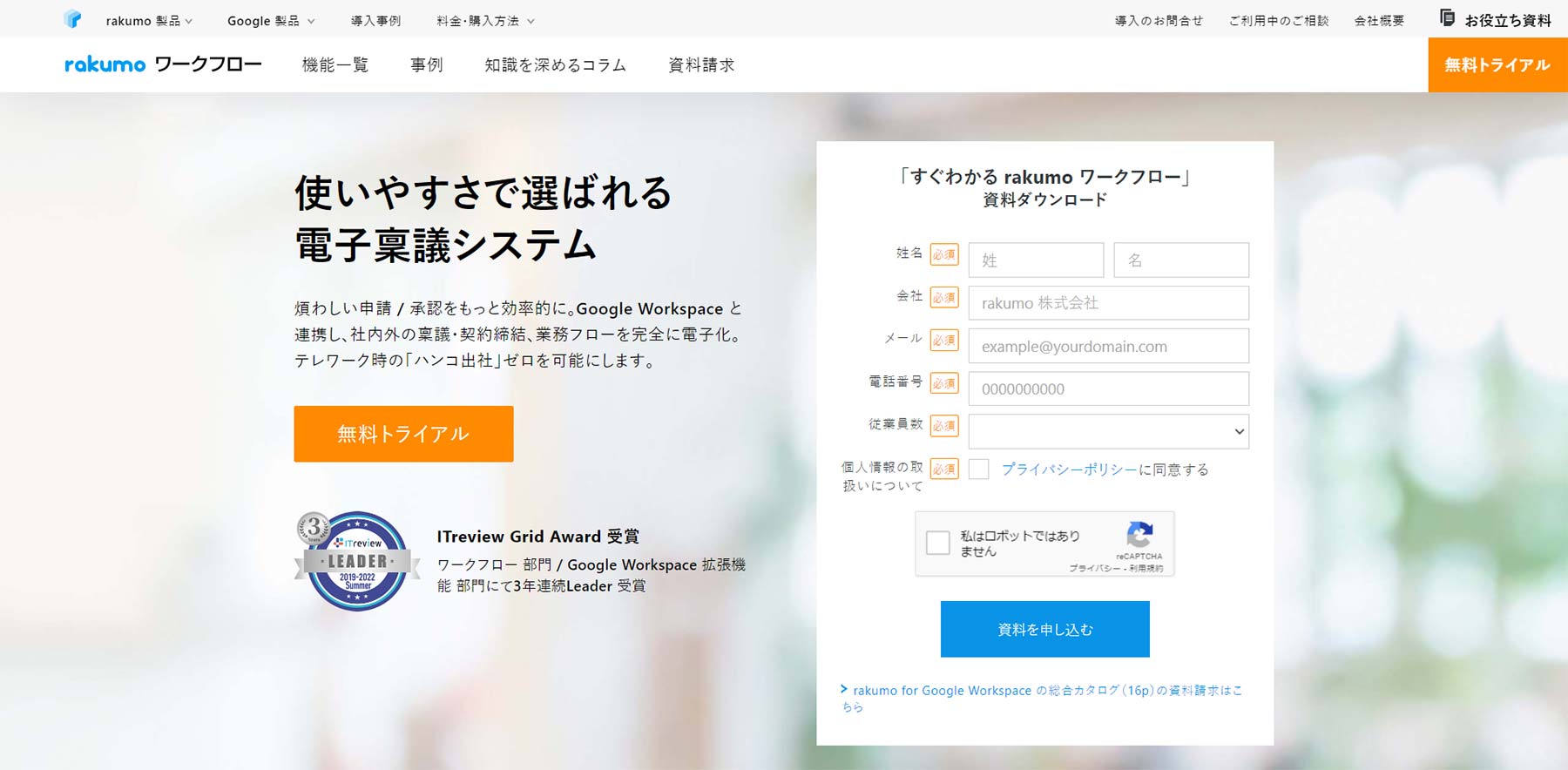The width and height of the screenshot is (1568, 770).
Task: Check the 私はロボットではありません checkbox
Action: [x=938, y=543]
